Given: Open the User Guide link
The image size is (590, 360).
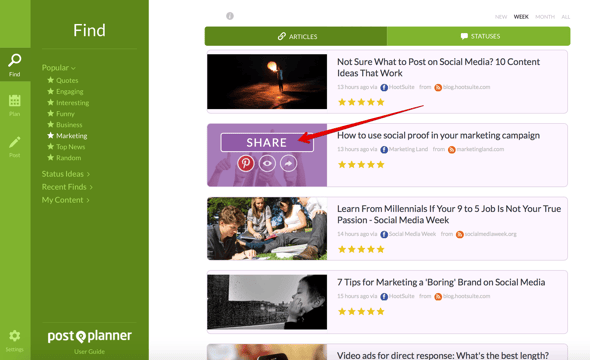Looking at the screenshot, I should tap(89, 351).
